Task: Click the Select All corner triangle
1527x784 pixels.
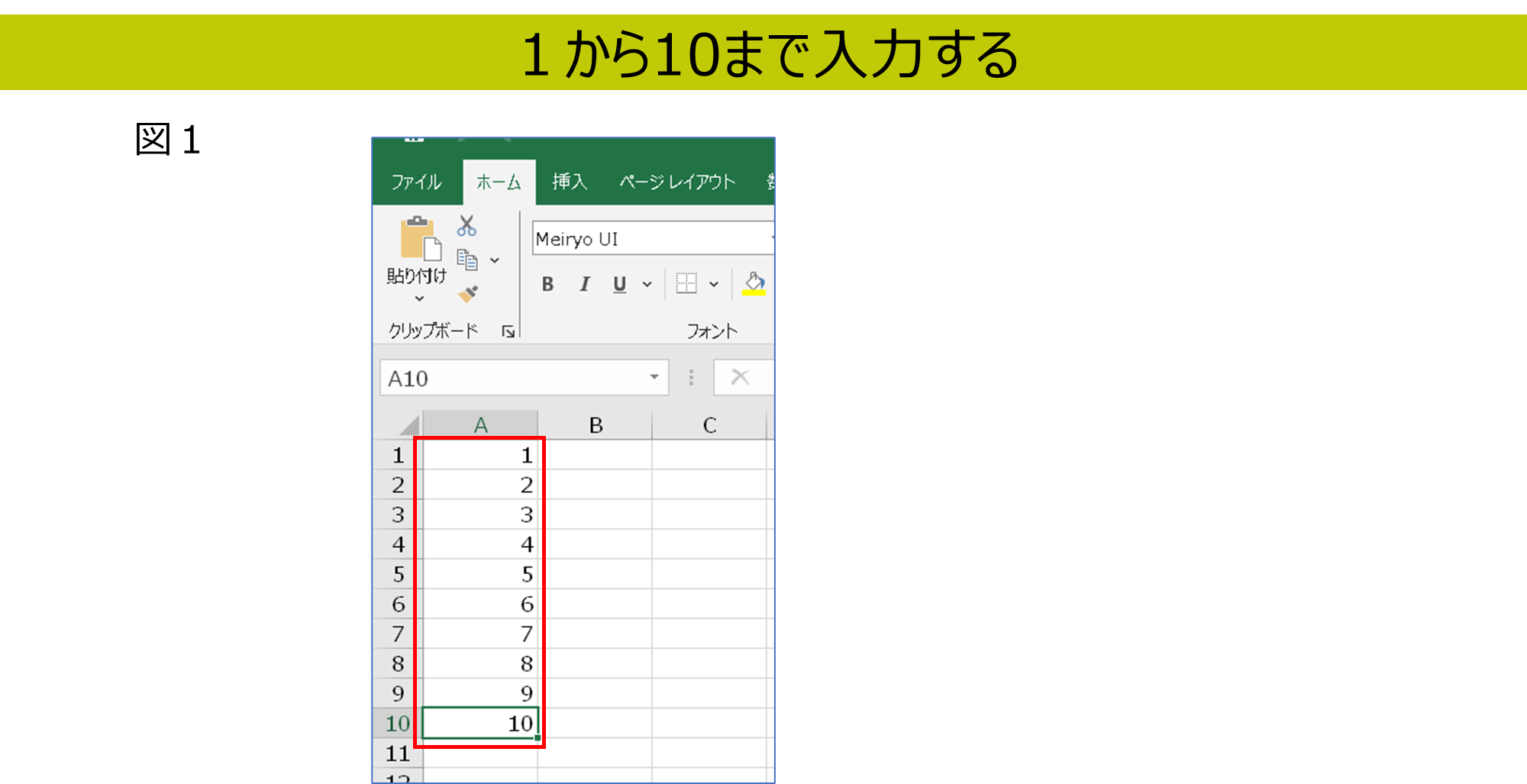Action: [409, 425]
